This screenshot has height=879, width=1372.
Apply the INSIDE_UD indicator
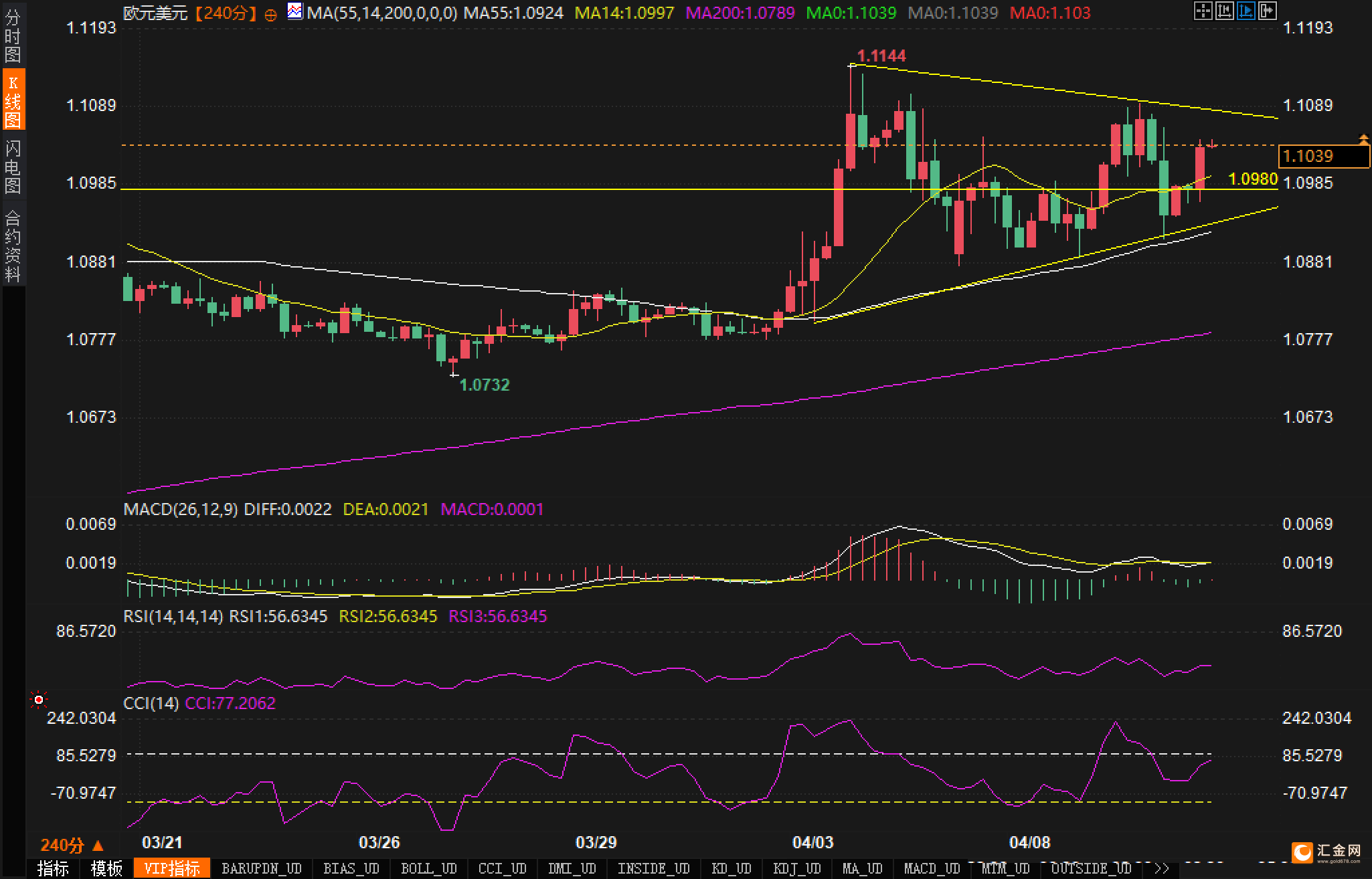(x=654, y=869)
